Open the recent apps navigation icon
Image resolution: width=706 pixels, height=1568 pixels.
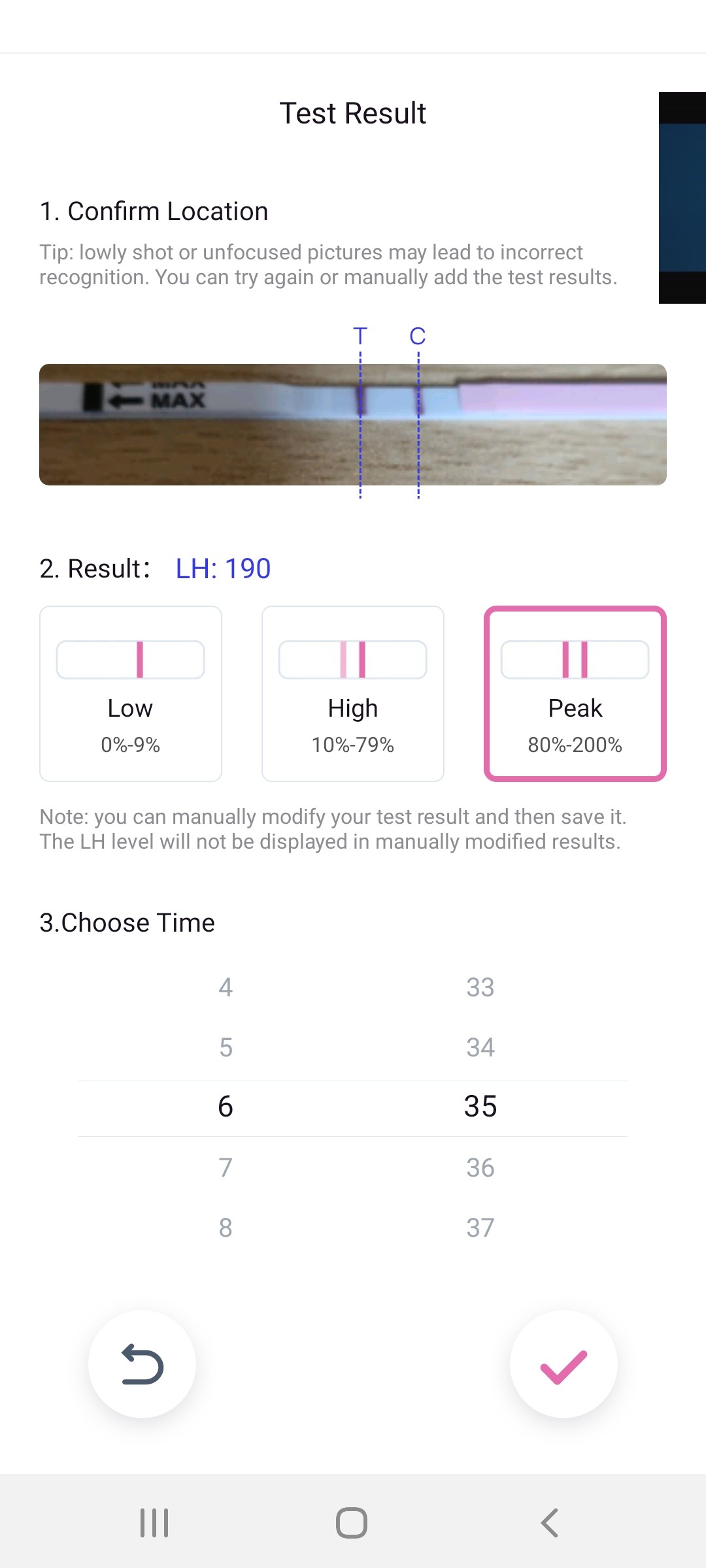[x=154, y=1523]
